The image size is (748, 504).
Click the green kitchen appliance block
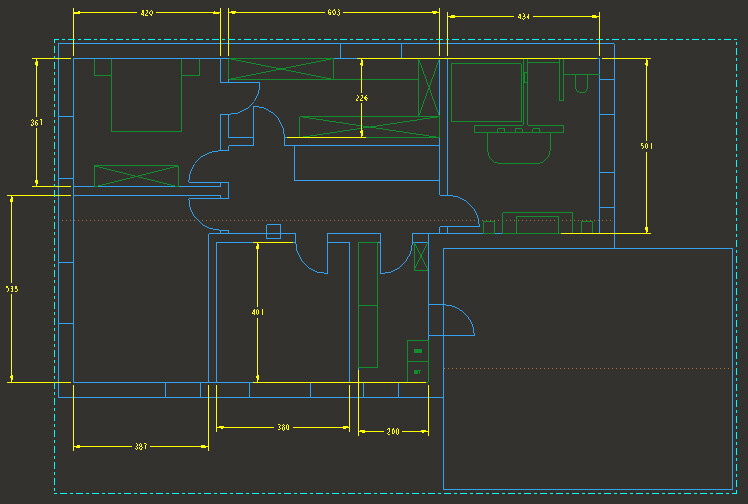(x=417, y=360)
